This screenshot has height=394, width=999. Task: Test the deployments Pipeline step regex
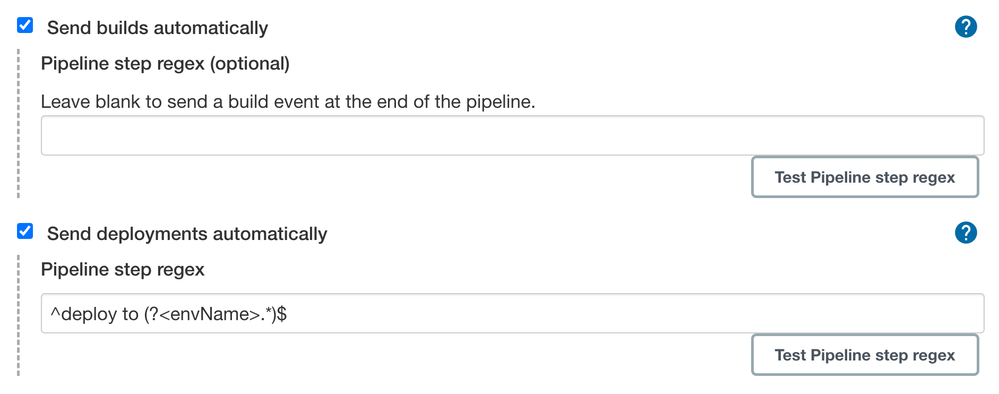pos(865,354)
